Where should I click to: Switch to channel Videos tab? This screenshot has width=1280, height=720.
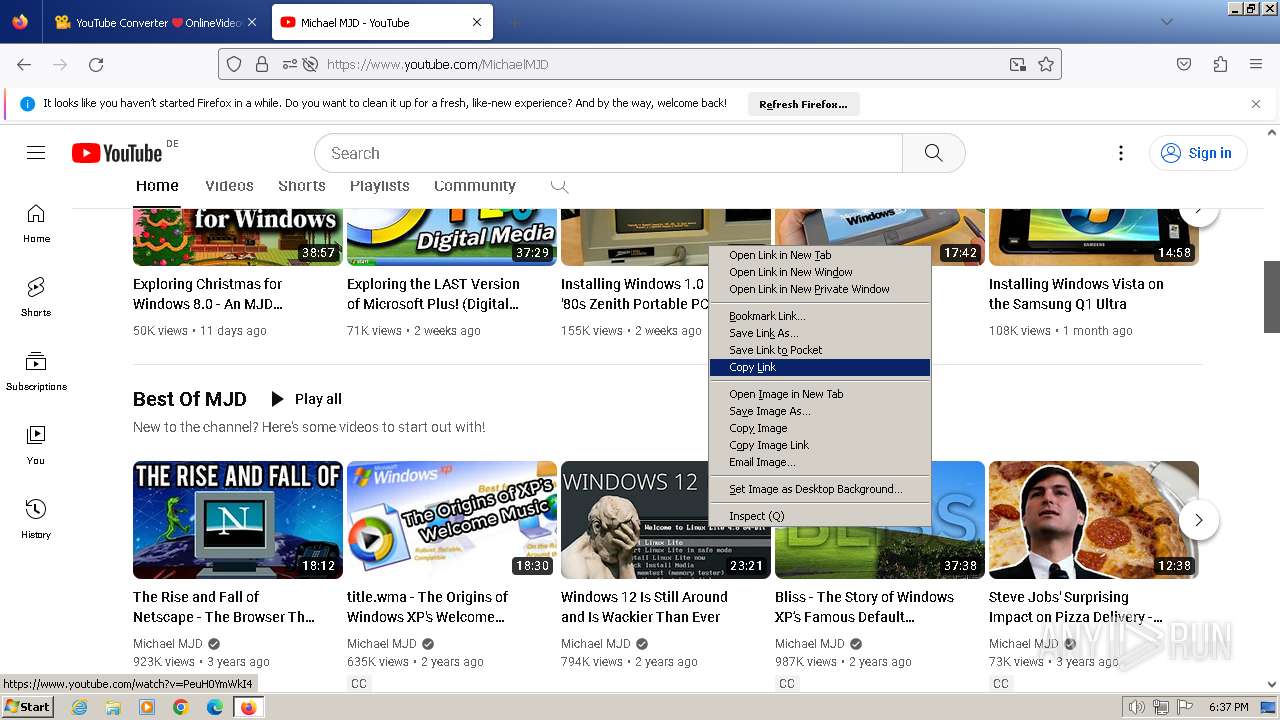pyautogui.click(x=229, y=186)
